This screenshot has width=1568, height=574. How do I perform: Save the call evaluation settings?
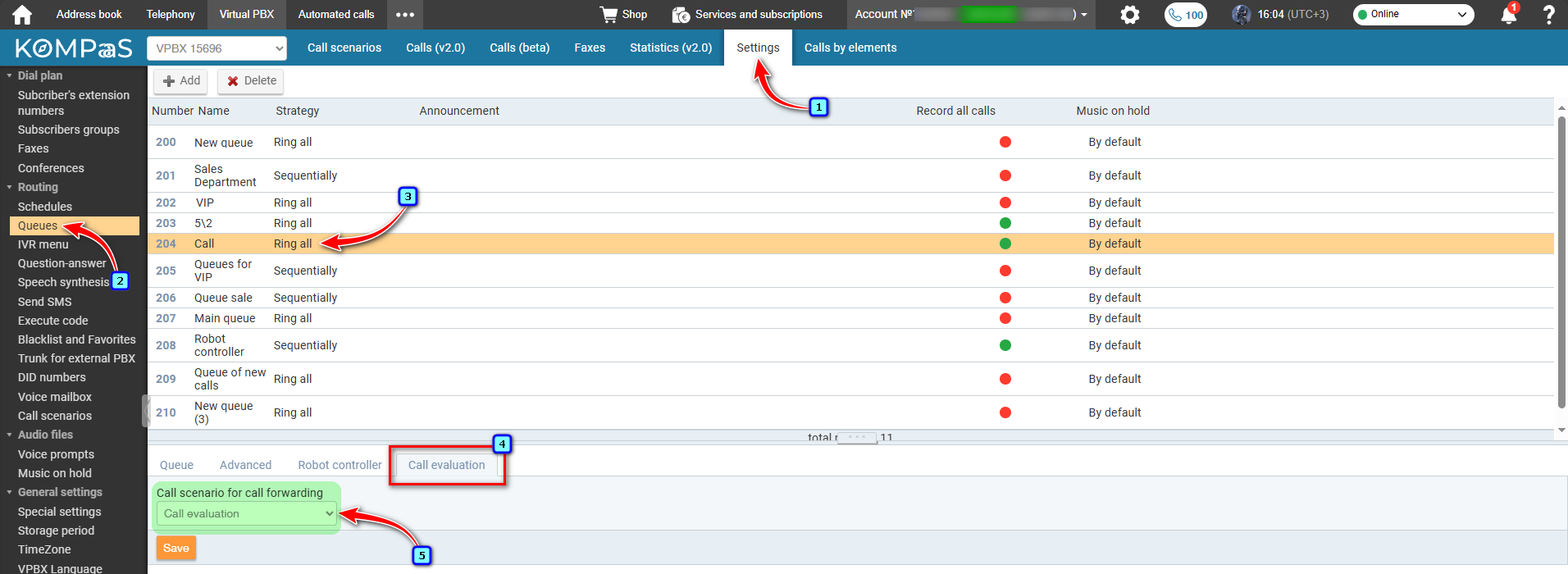(x=176, y=548)
